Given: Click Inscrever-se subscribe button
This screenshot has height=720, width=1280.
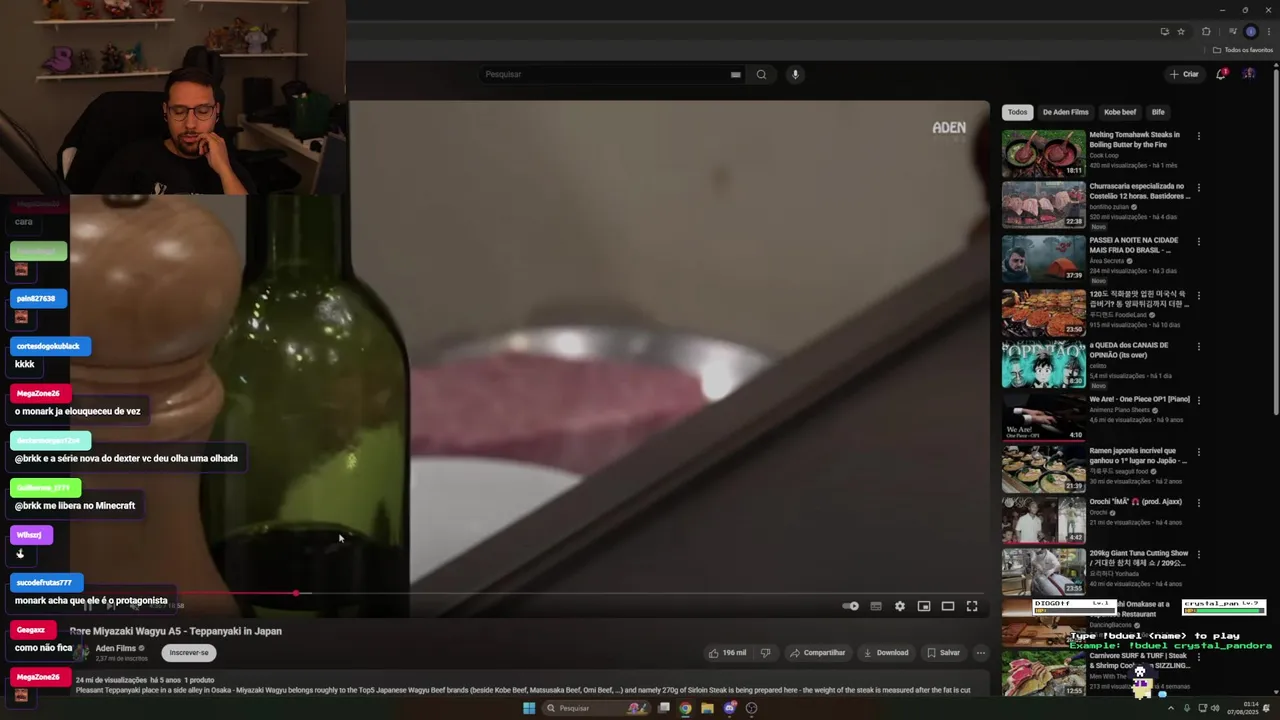Looking at the screenshot, I should coord(189,653).
